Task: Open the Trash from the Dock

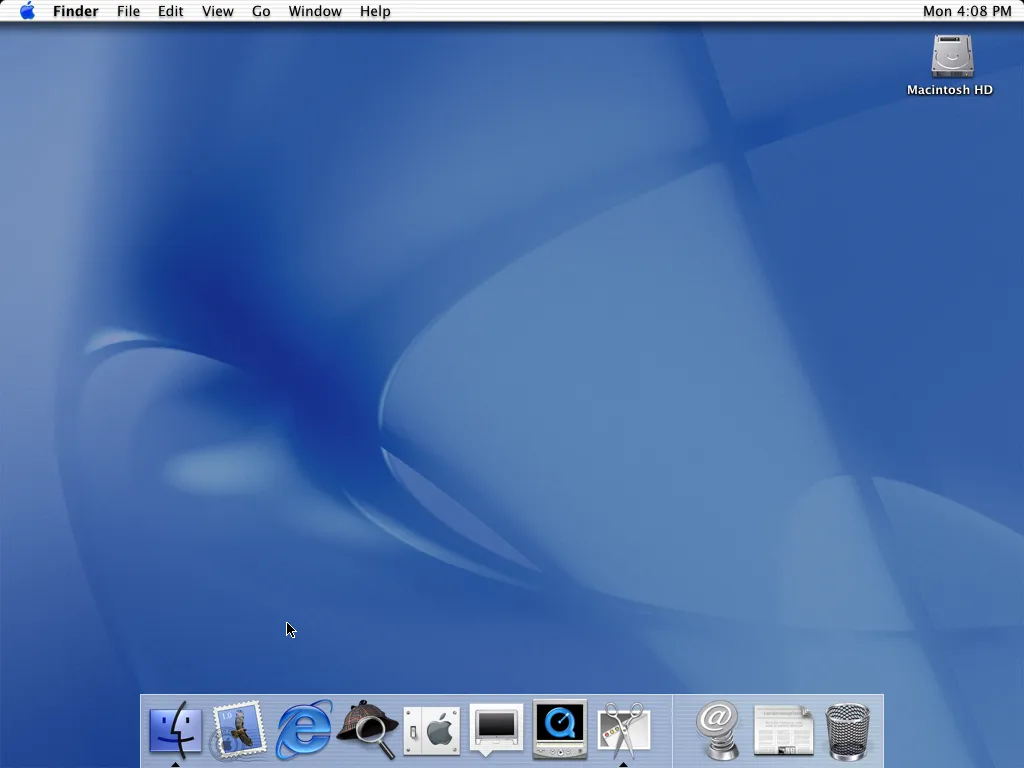Action: coord(846,730)
